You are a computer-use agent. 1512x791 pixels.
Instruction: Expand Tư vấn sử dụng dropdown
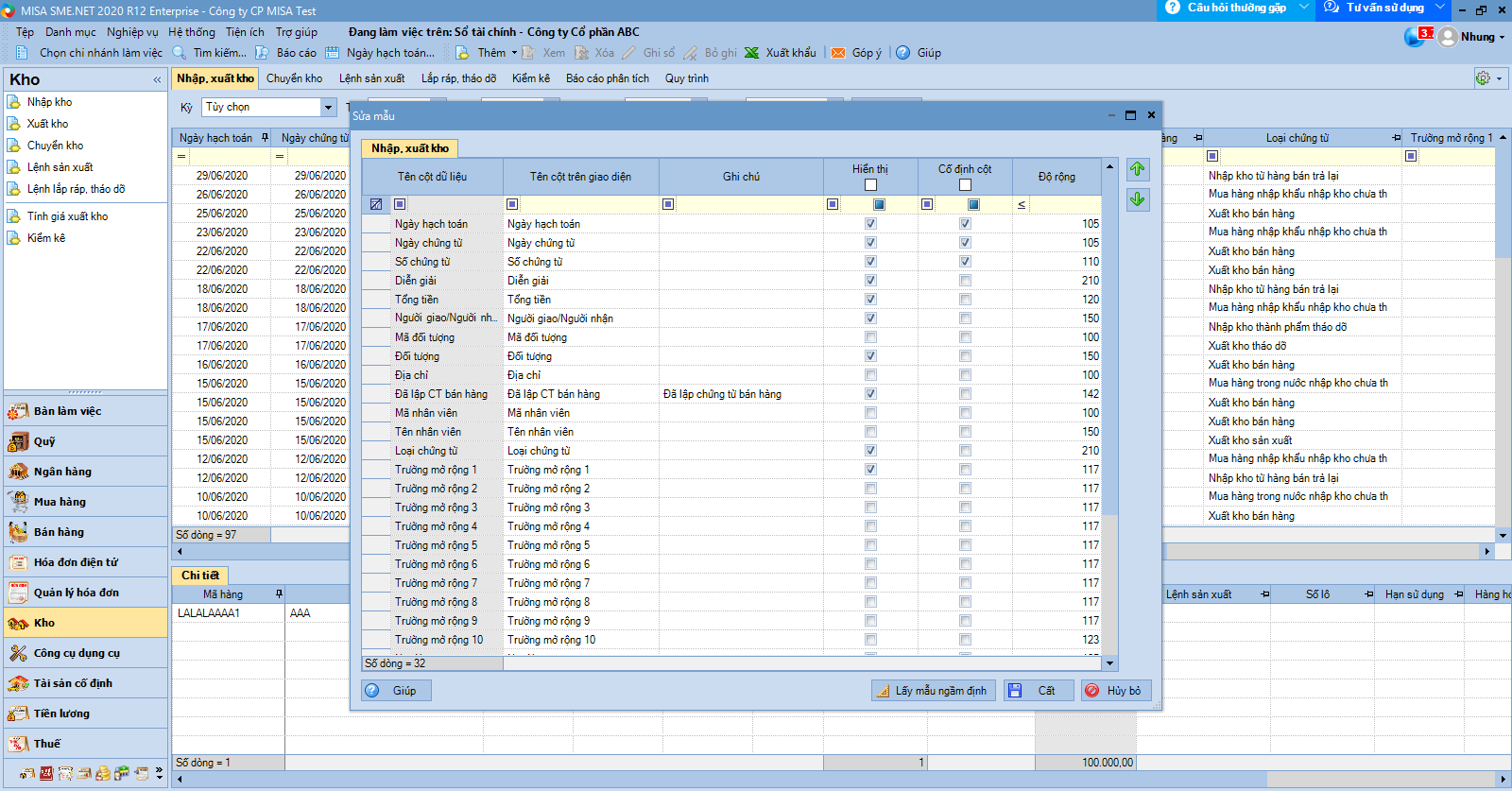pos(1440,8)
